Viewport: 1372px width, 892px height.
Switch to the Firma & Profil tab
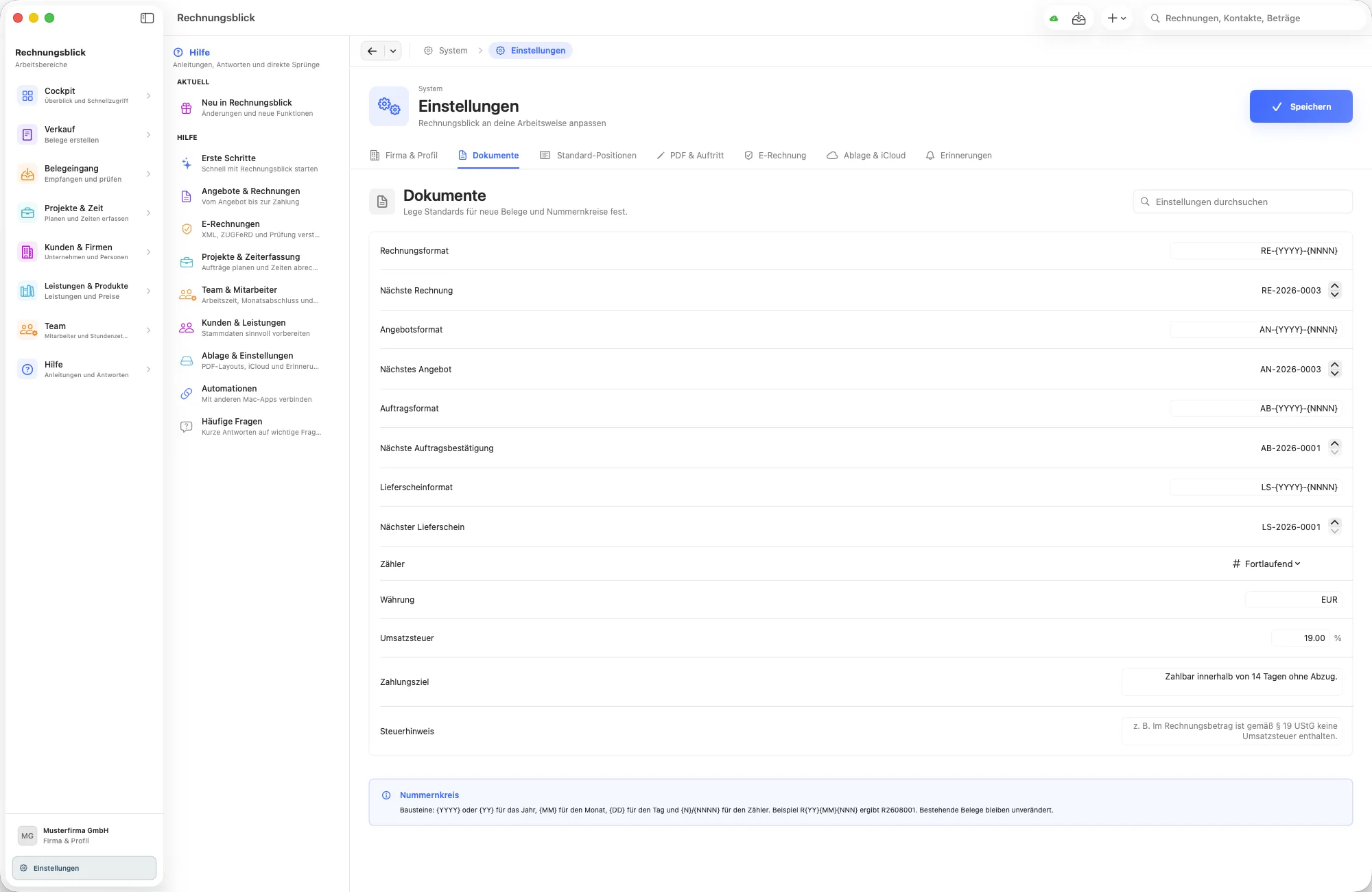[x=404, y=156]
